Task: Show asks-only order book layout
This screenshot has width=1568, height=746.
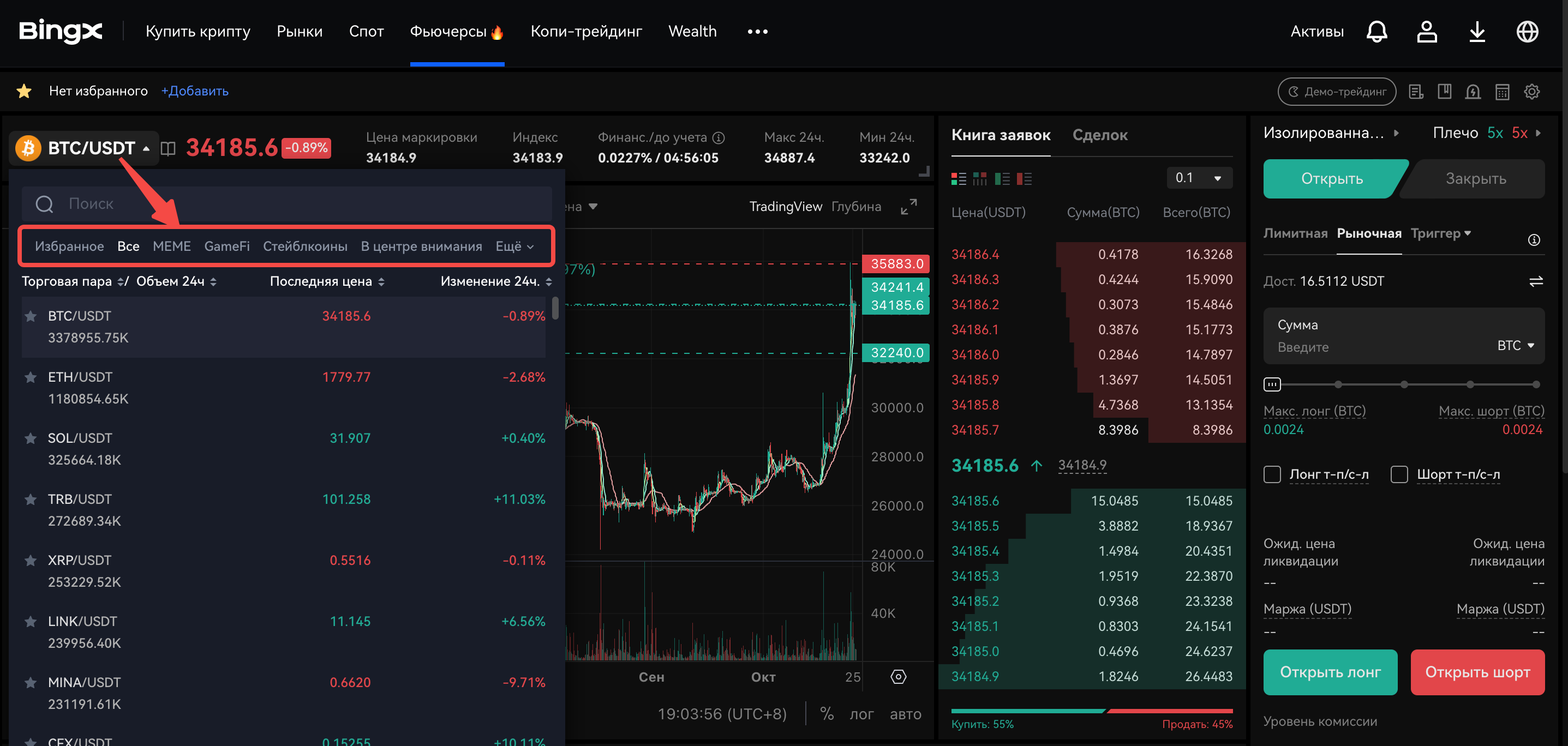Action: tap(1024, 179)
